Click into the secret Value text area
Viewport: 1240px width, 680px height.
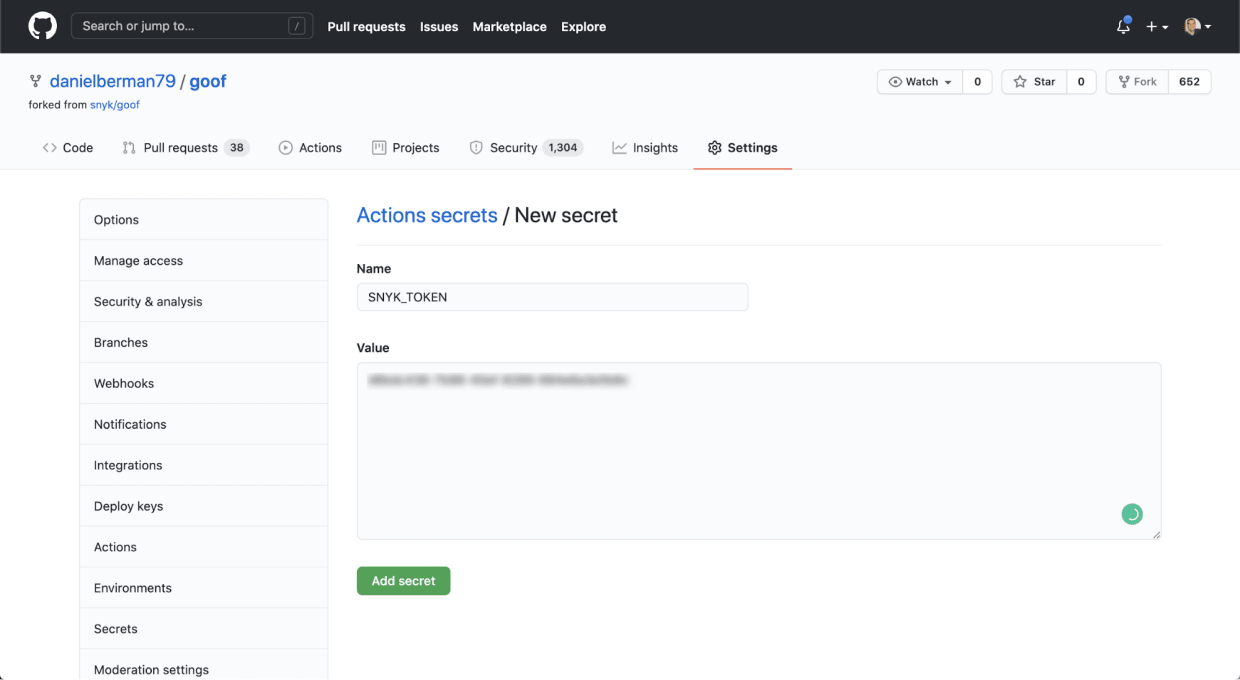click(759, 451)
